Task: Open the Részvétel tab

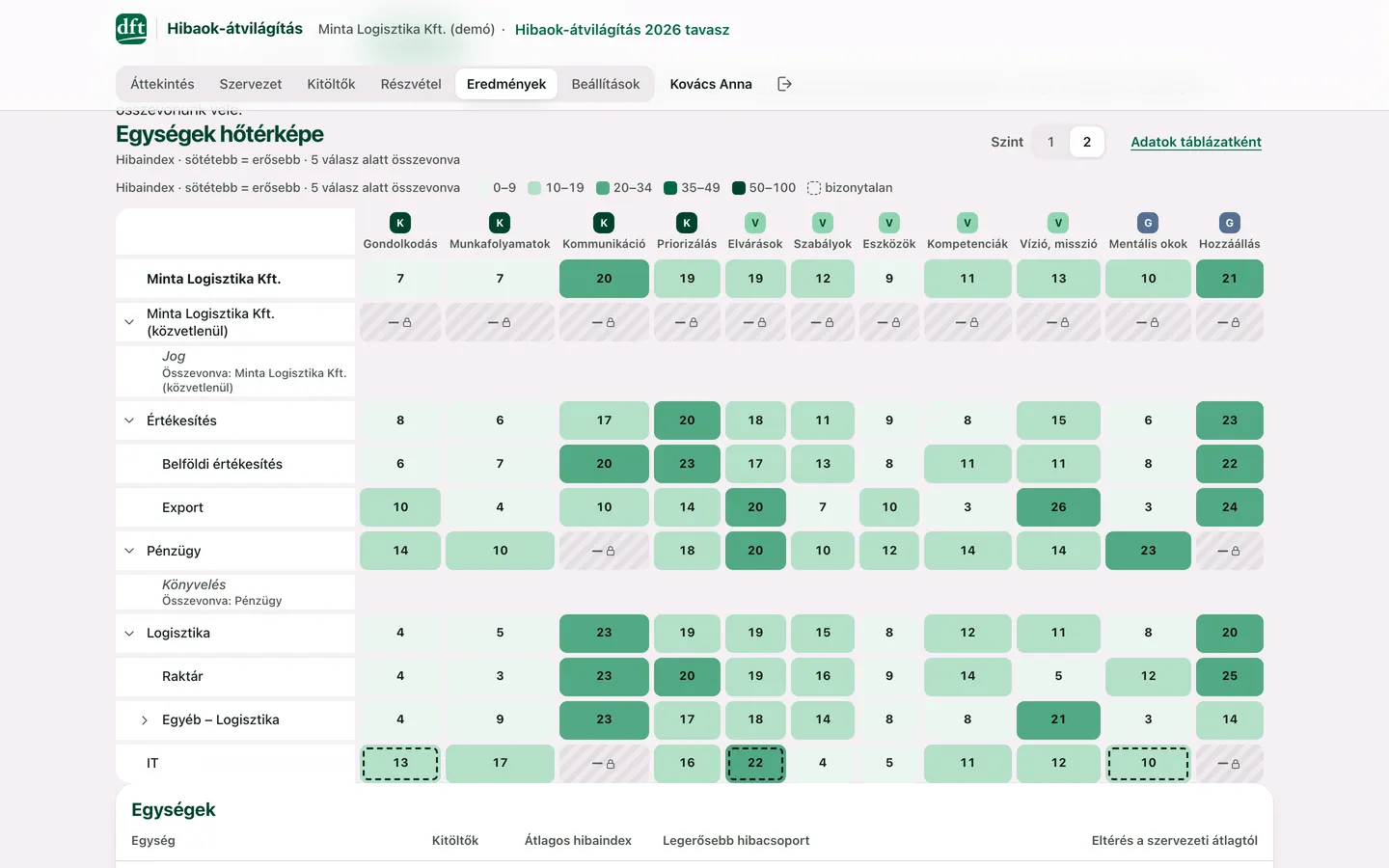Action: coord(411,84)
